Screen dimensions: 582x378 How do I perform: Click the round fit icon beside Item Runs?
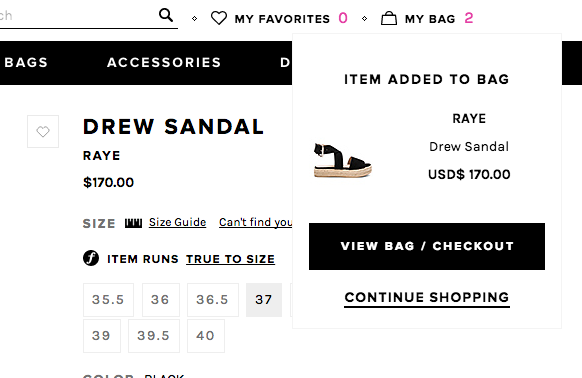91,258
